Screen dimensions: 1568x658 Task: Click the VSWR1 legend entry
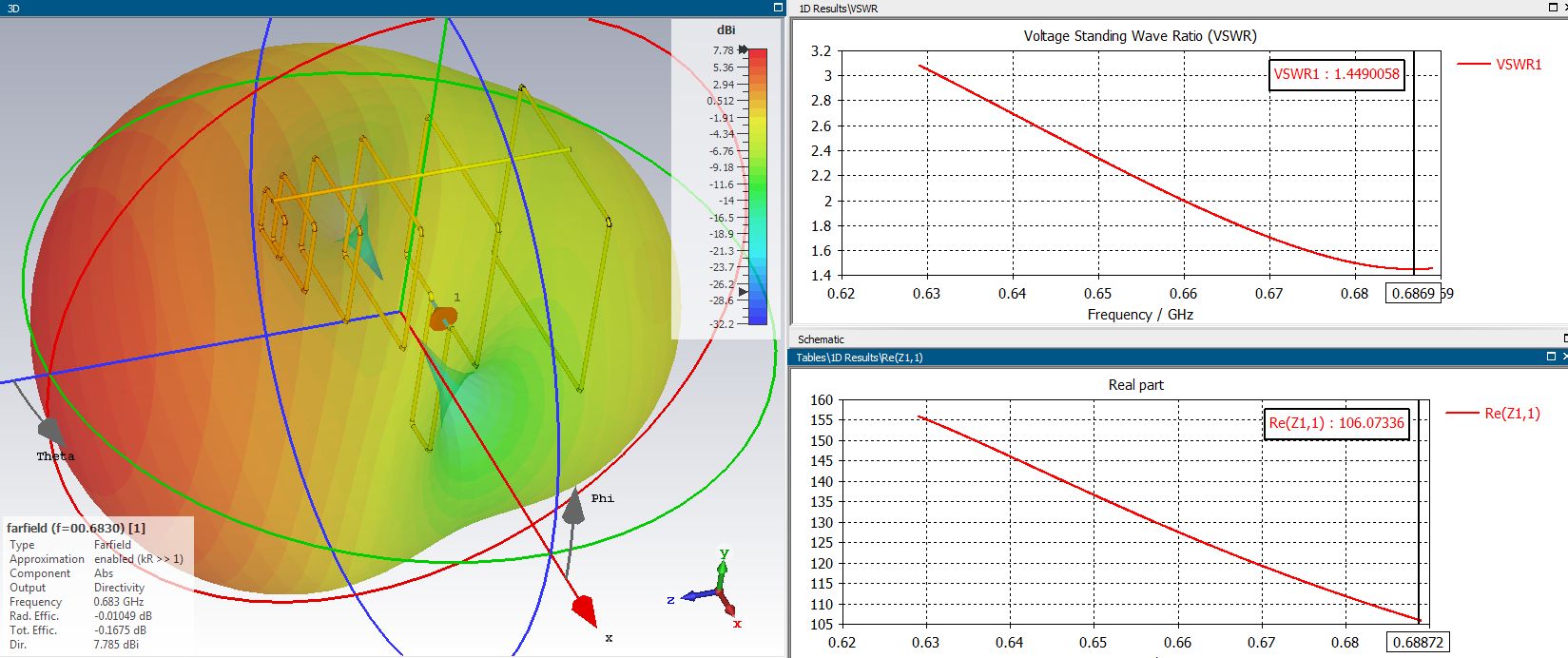pos(1500,65)
